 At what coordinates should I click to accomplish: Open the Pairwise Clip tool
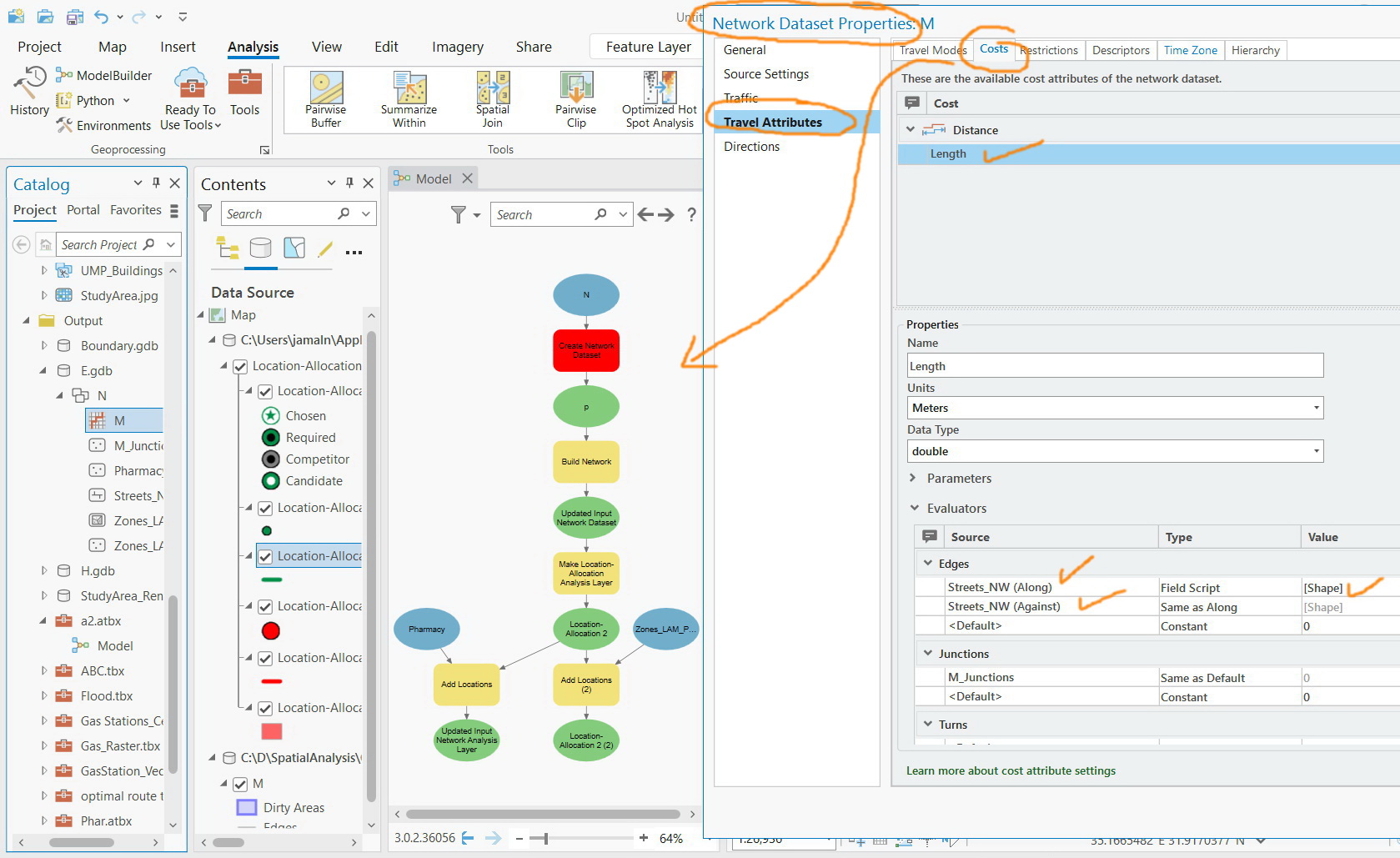[576, 99]
